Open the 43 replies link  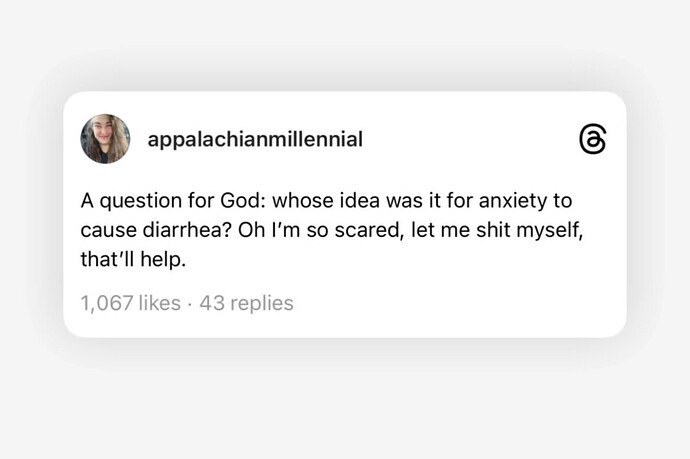point(247,302)
